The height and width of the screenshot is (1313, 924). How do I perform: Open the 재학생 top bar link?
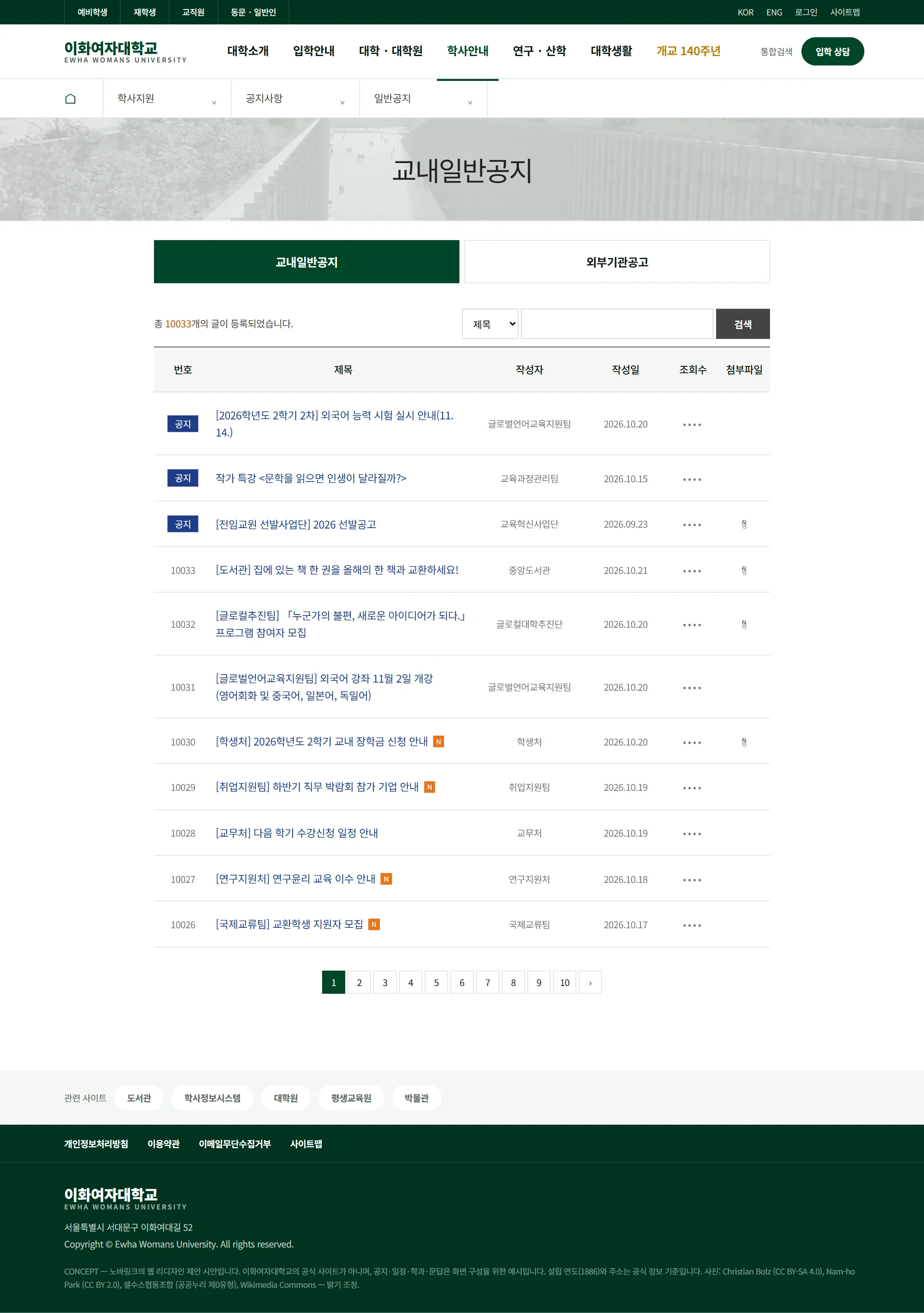[145, 12]
